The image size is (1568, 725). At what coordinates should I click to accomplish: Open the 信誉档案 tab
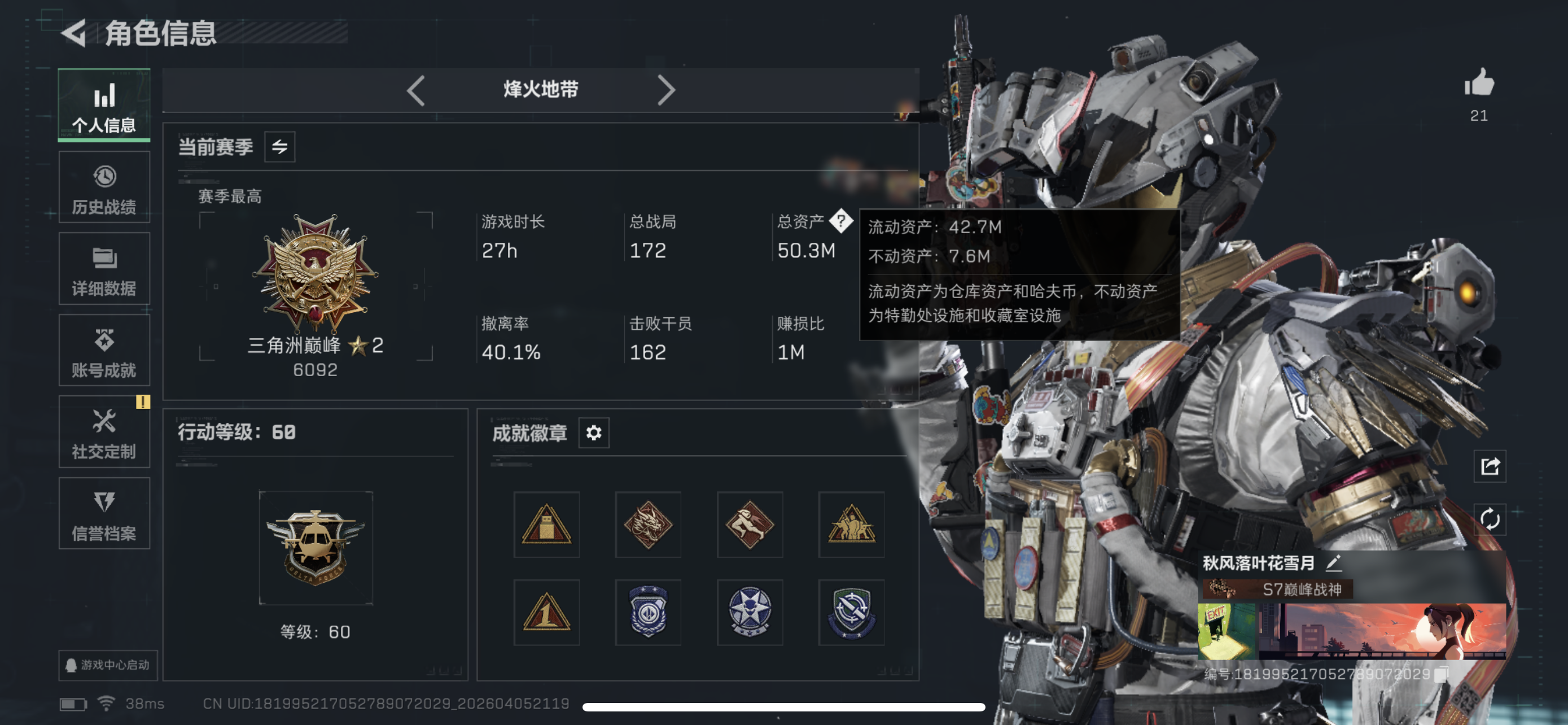pyautogui.click(x=104, y=514)
